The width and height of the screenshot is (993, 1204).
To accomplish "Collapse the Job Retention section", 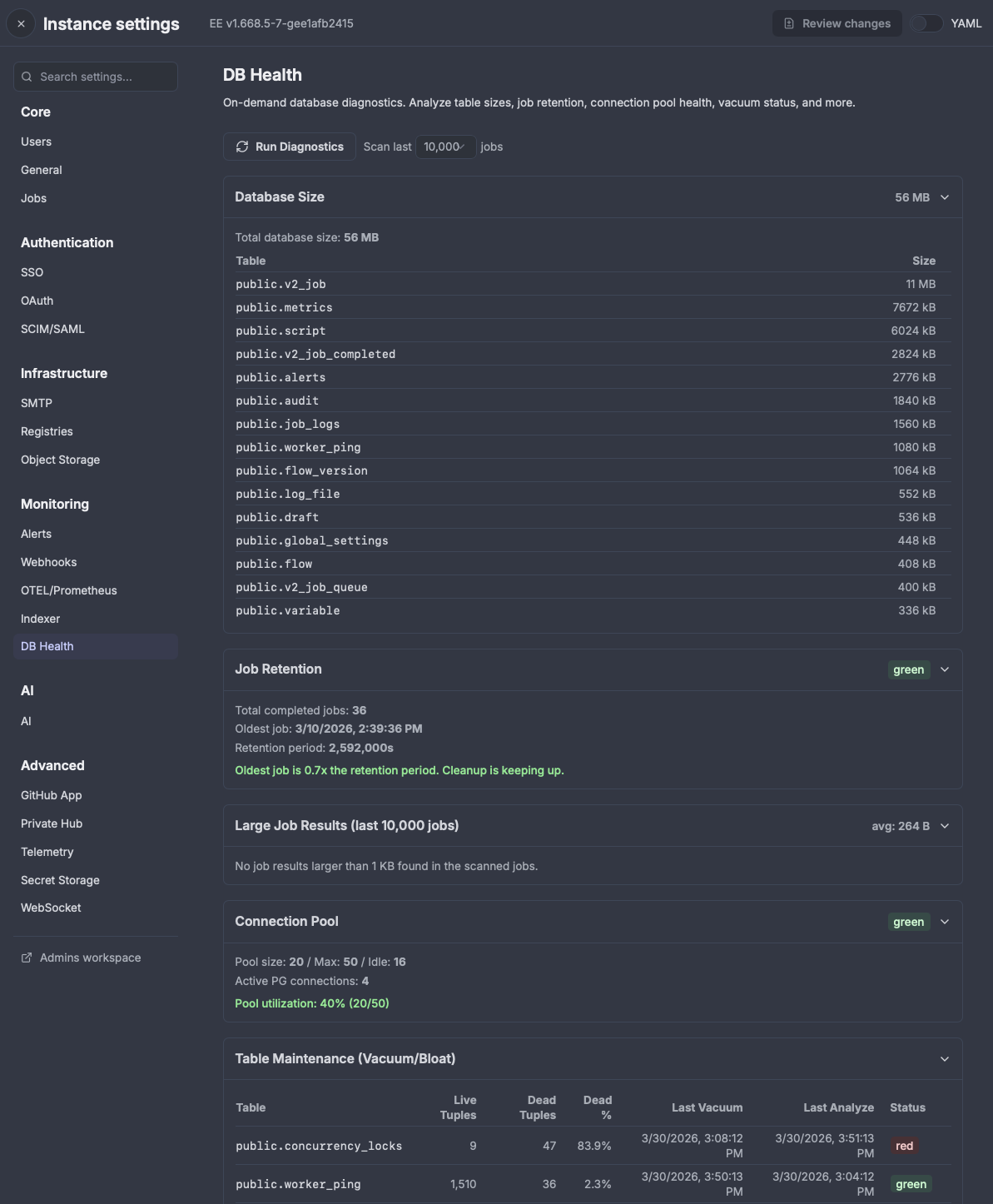I will 945,669.
